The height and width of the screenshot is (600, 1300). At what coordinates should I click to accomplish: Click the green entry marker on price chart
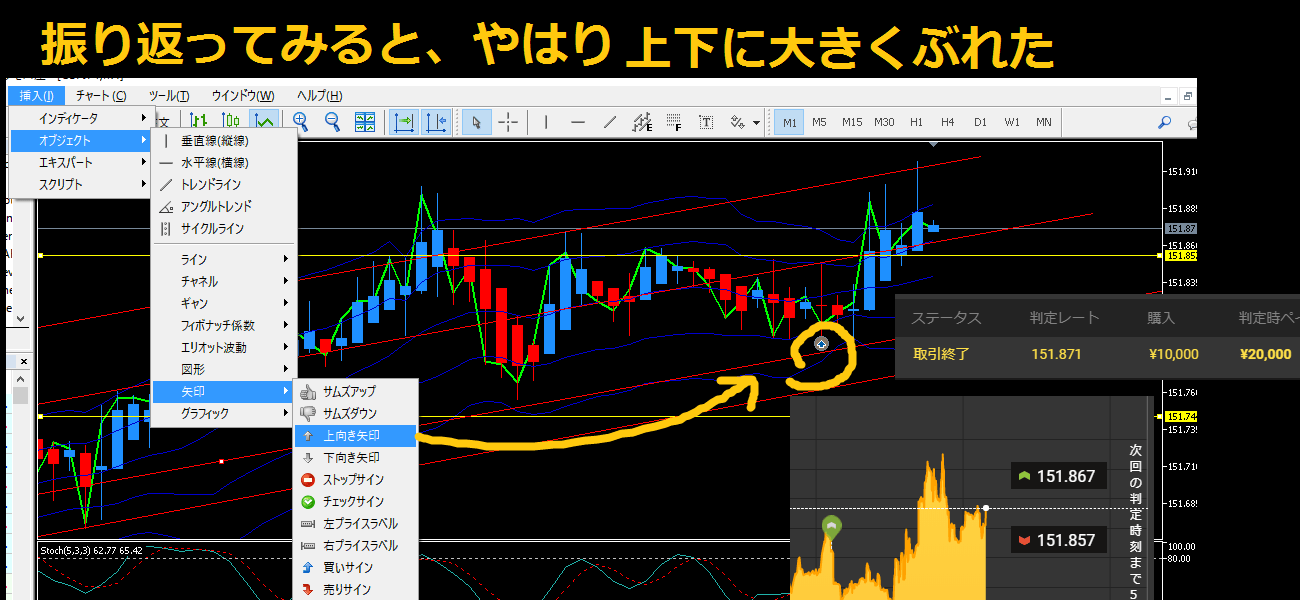(830, 527)
